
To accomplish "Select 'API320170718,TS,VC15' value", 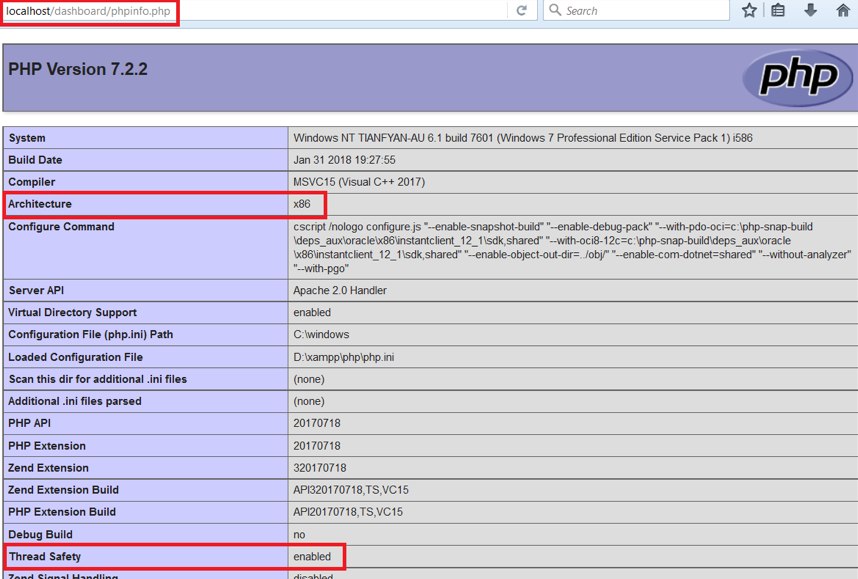I will 351,490.
